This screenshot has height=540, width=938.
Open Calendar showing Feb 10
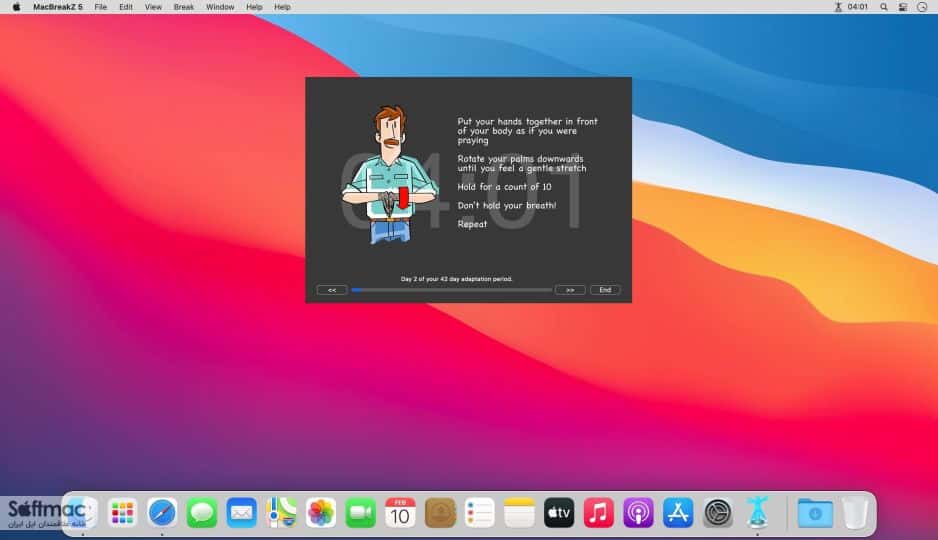click(400, 513)
